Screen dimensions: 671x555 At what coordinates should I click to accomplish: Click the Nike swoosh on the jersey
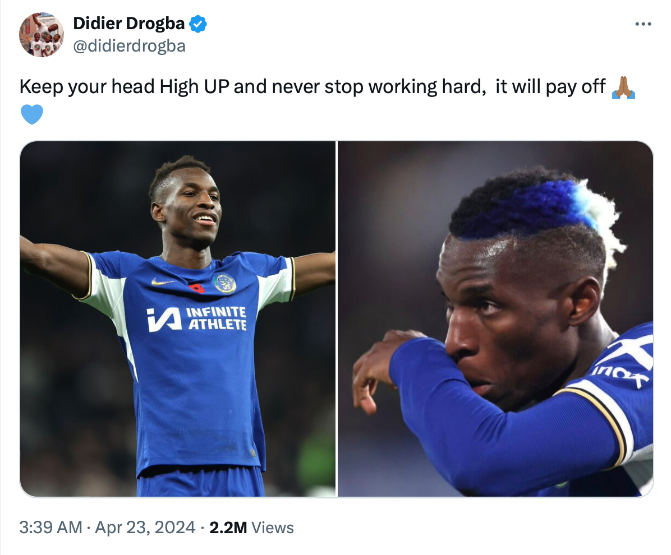tap(163, 282)
